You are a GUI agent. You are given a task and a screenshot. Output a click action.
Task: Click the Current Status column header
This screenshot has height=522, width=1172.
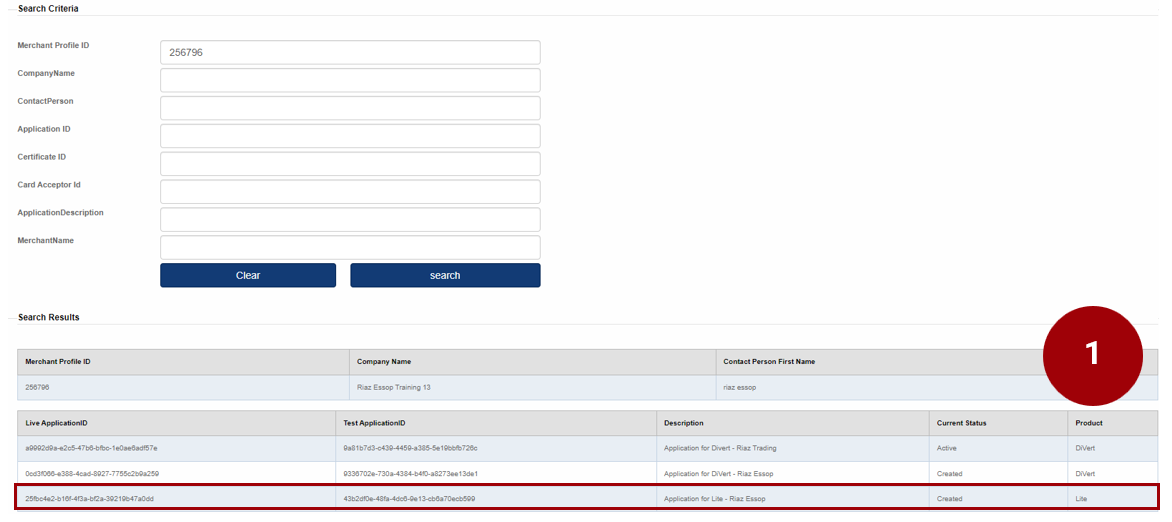961,423
